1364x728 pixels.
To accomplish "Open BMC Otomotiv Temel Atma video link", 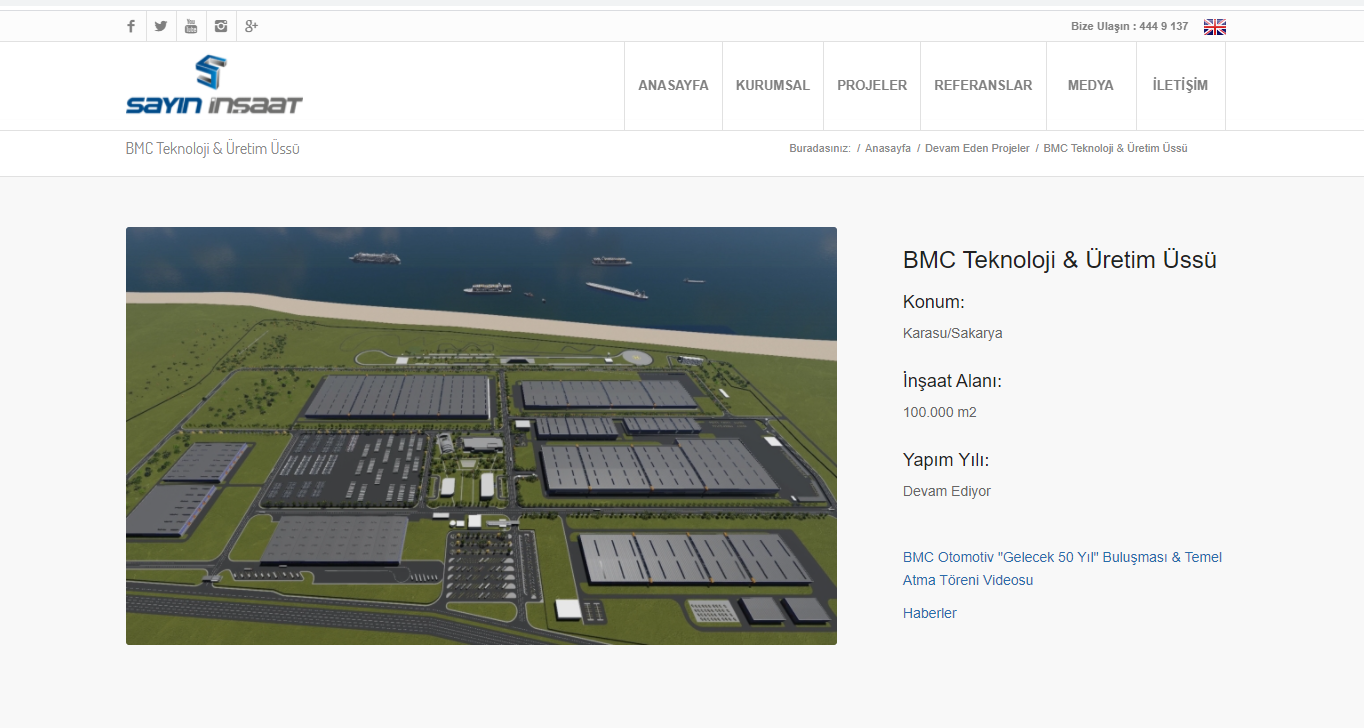I will [1061, 568].
